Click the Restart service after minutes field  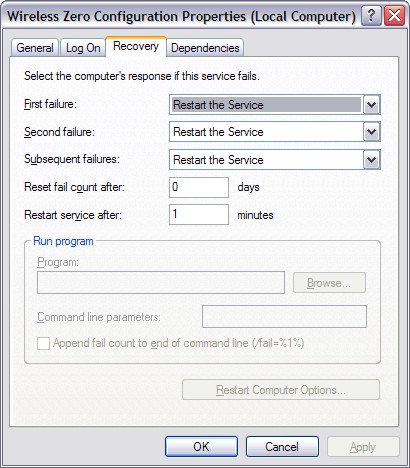click(x=199, y=214)
